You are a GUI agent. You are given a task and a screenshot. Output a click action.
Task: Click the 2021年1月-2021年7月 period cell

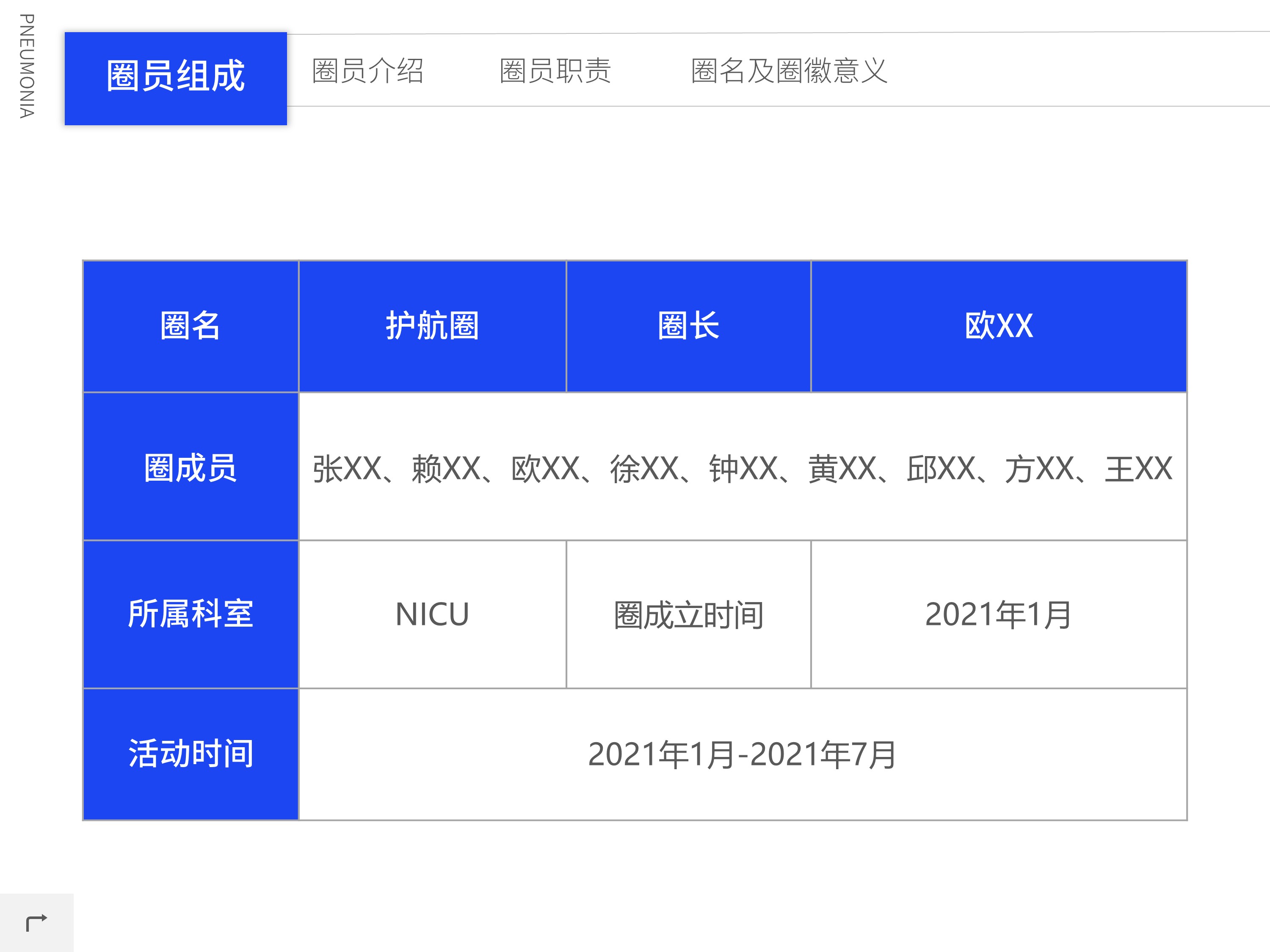(x=743, y=754)
